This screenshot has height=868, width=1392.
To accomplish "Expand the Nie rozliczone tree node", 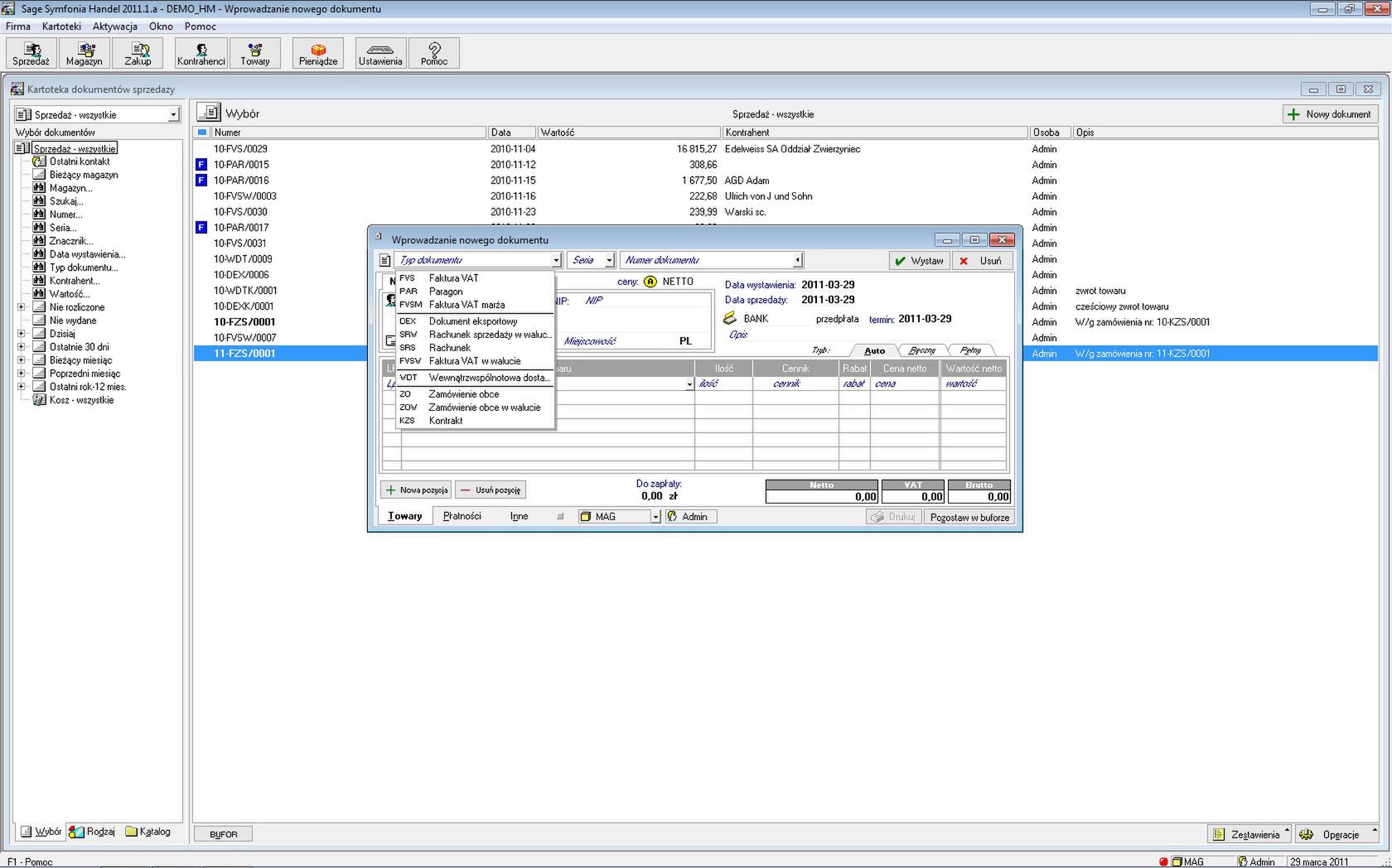I will pyautogui.click(x=22, y=307).
